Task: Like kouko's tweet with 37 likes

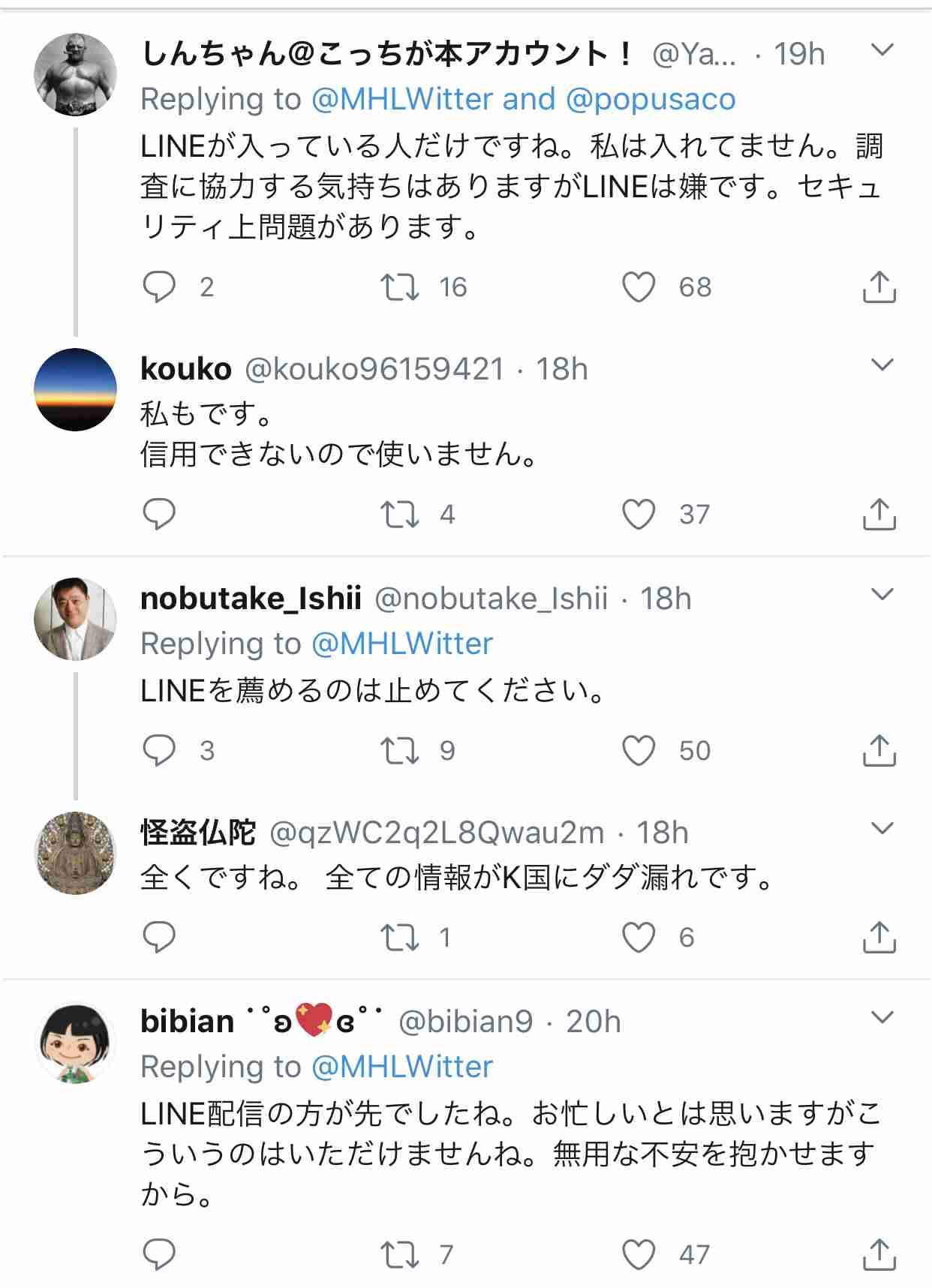Action: (x=639, y=515)
